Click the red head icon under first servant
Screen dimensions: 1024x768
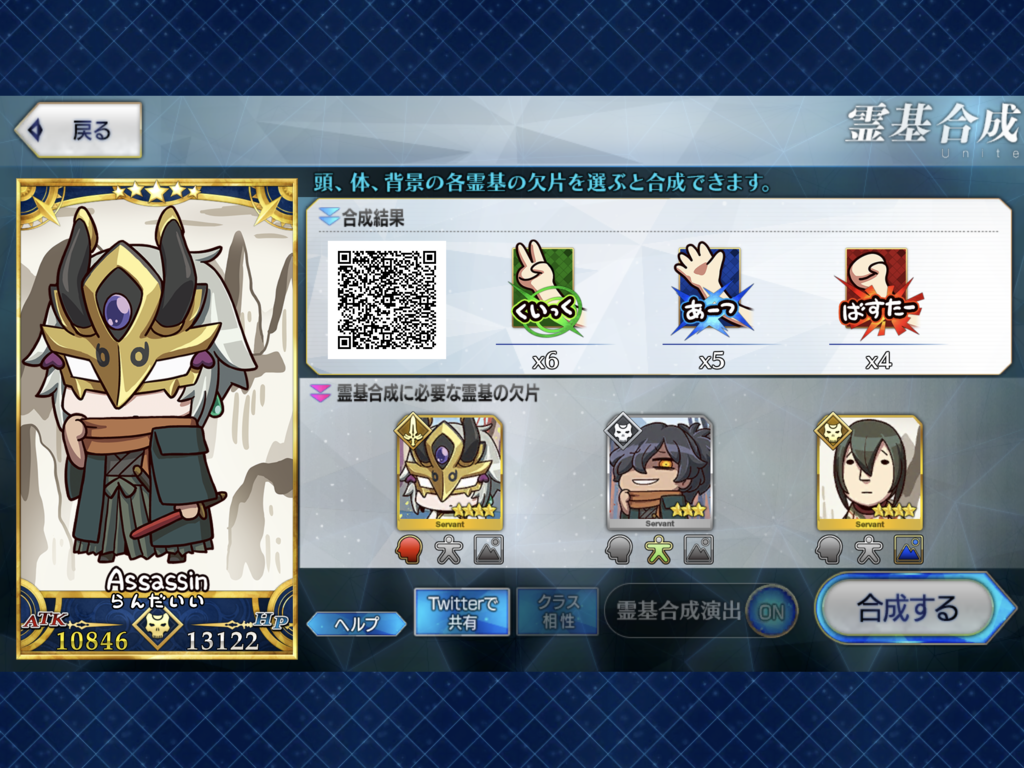tap(409, 550)
